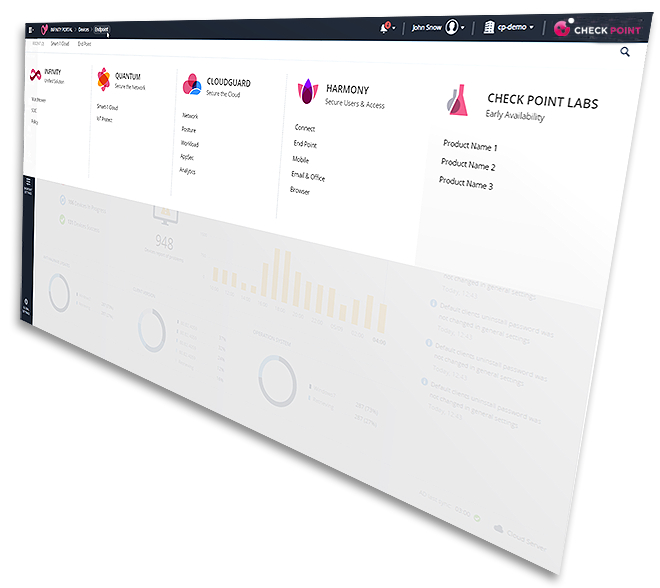Image resolution: width=660 pixels, height=588 pixels.
Task: Select Policy under Infinity
Action: coord(35,122)
